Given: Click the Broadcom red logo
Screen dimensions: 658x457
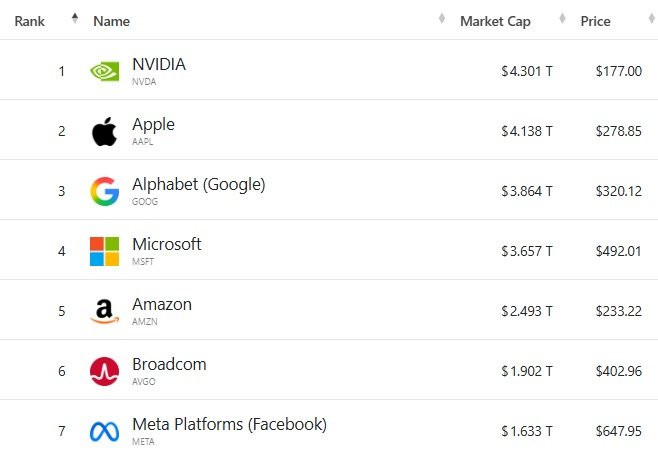Looking at the screenshot, I should [104, 371].
